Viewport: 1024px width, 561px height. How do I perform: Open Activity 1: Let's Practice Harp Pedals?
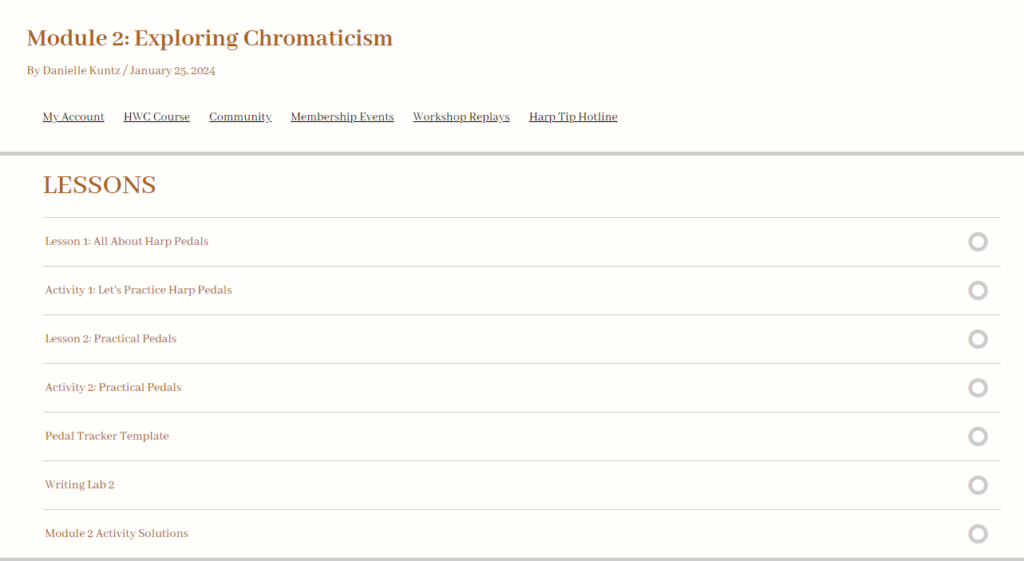pos(138,290)
